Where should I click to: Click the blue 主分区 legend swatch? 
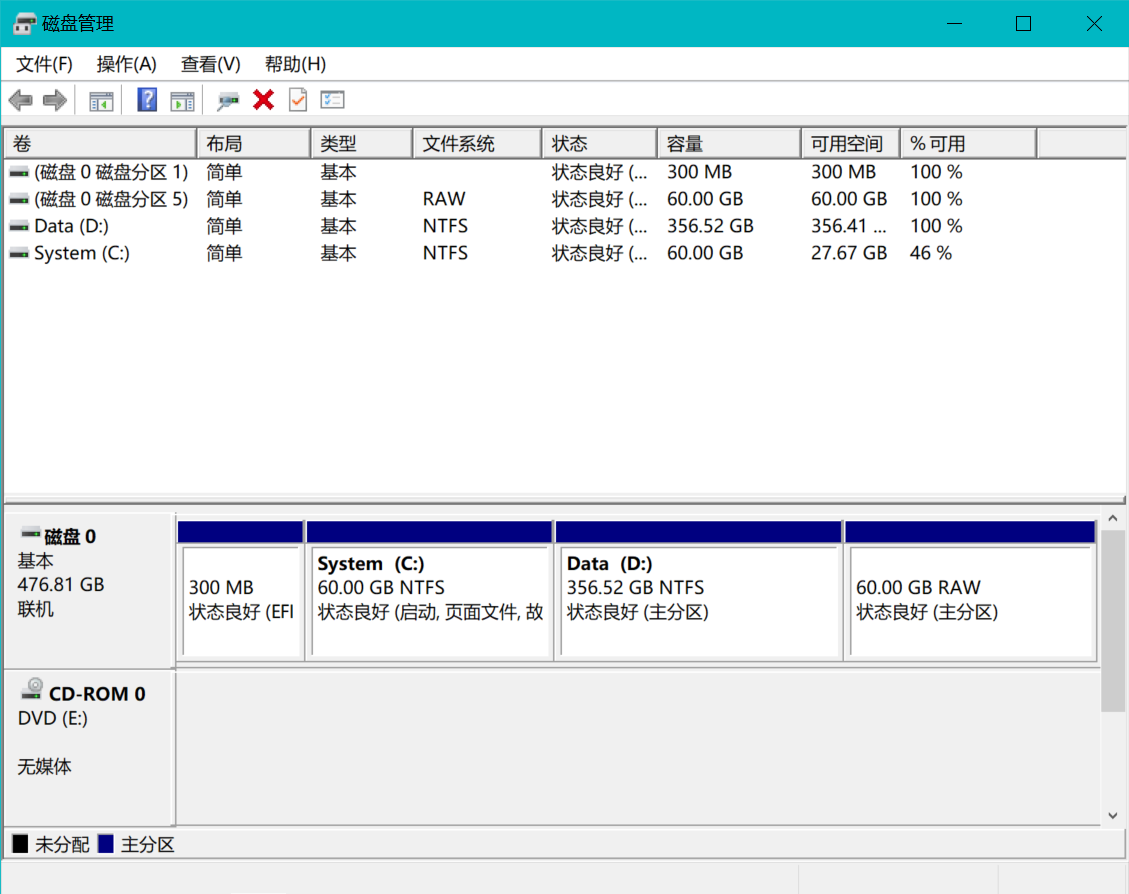tap(106, 844)
